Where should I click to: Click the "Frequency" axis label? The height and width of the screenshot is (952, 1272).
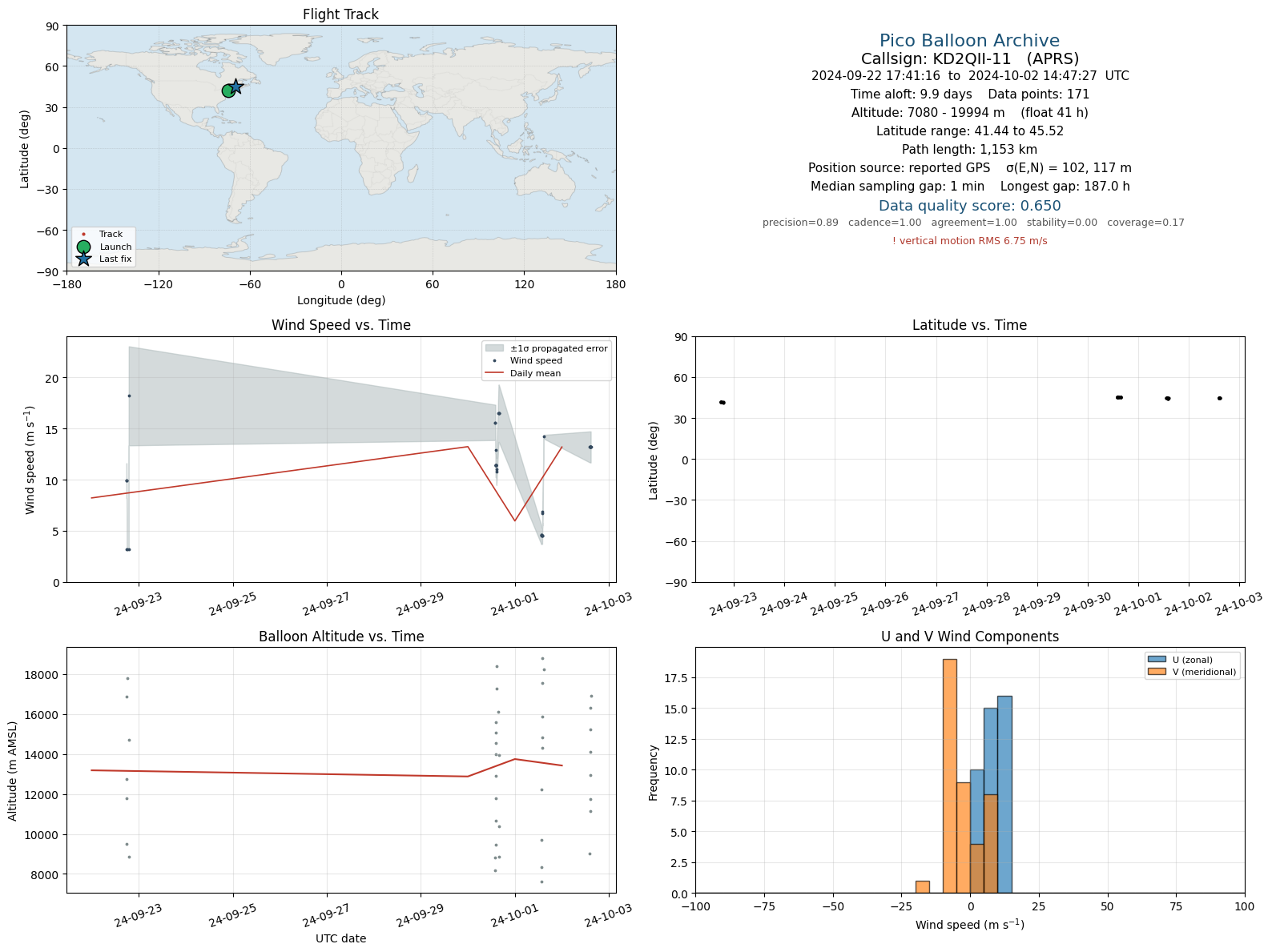coord(653,773)
